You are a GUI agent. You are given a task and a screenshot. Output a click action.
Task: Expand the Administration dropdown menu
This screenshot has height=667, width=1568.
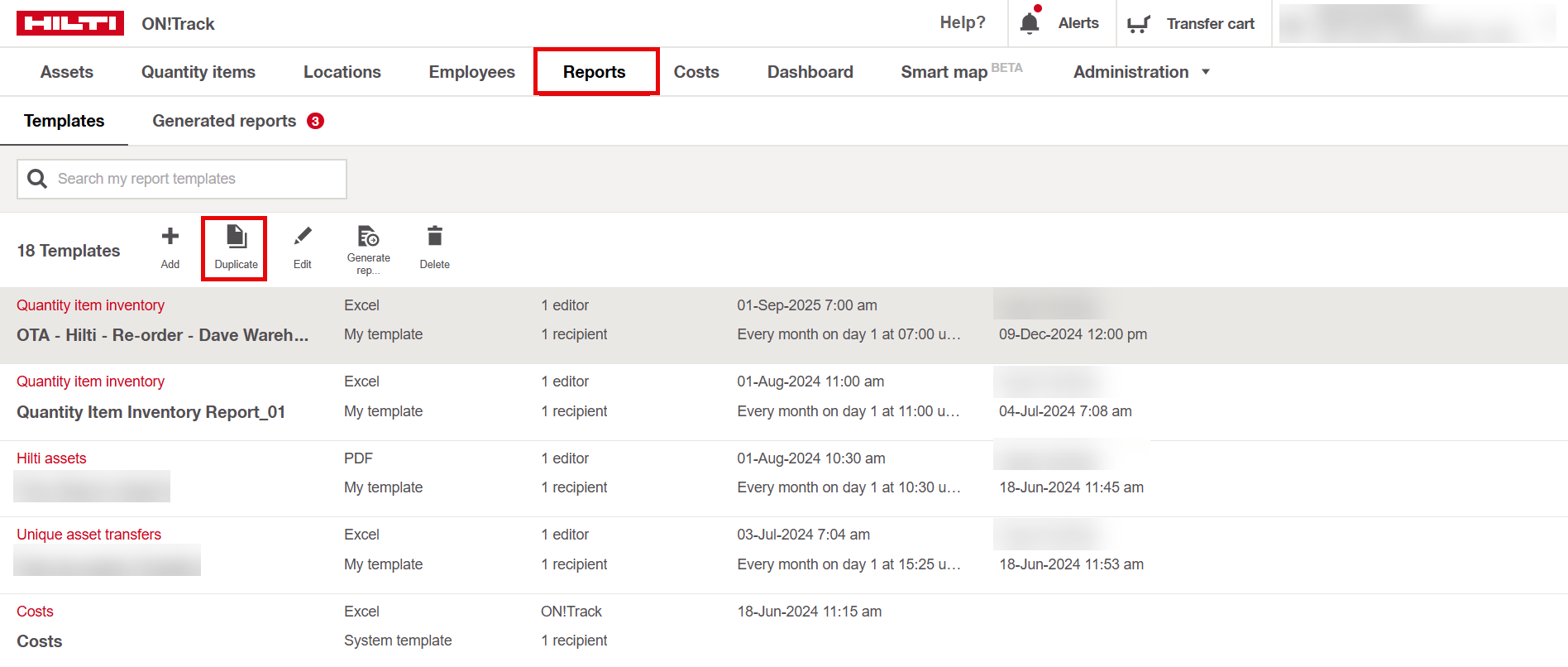click(1141, 72)
